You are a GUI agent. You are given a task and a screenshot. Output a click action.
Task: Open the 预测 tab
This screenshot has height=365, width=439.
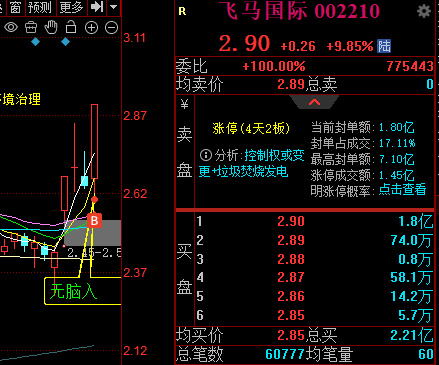[x=39, y=7]
